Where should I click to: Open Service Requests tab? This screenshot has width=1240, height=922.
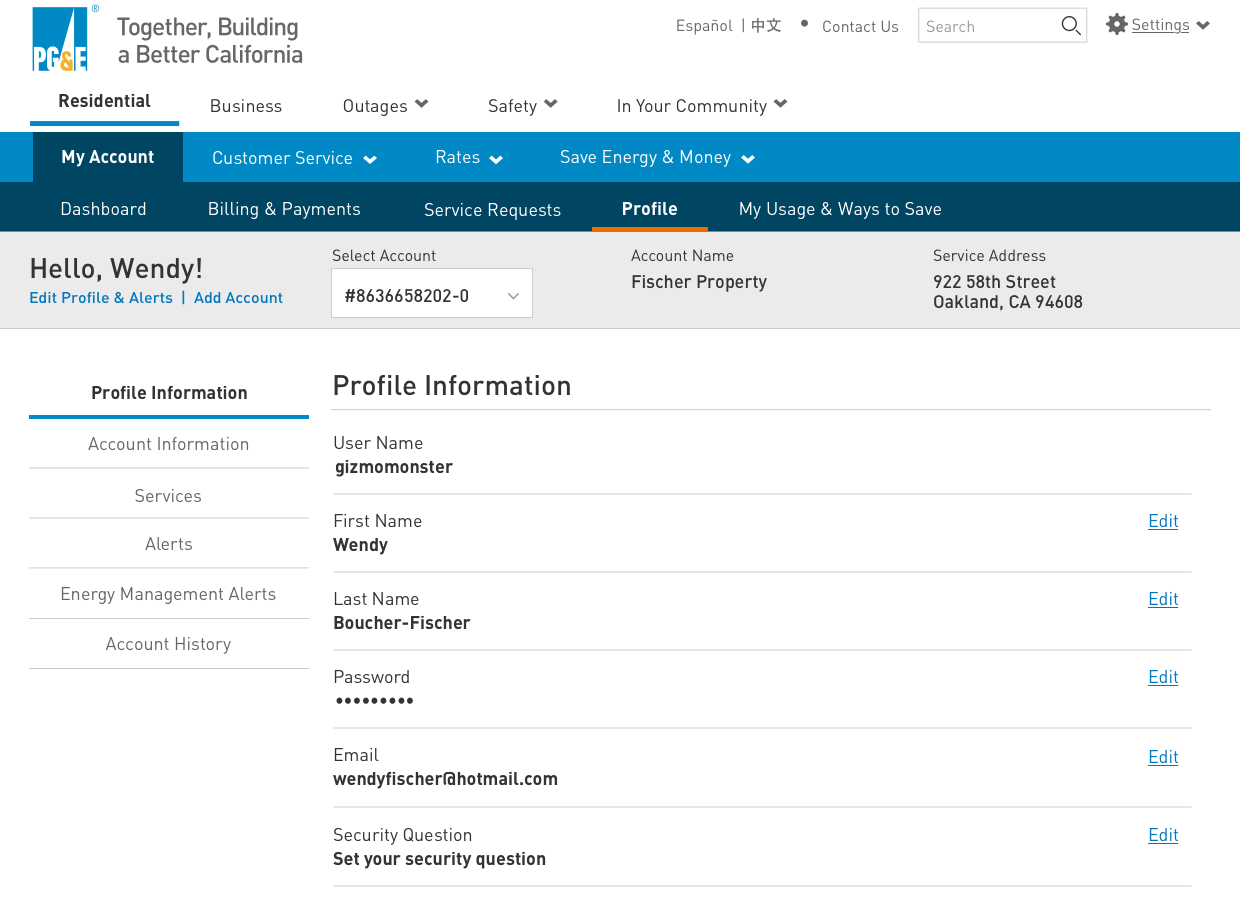coord(492,210)
